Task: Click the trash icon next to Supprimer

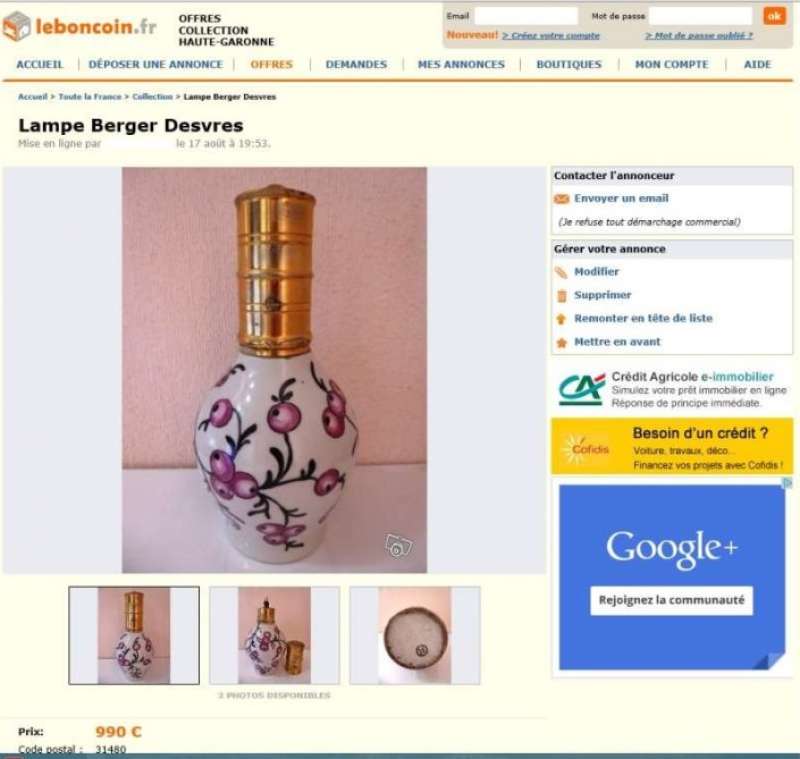Action: pyautogui.click(x=562, y=296)
